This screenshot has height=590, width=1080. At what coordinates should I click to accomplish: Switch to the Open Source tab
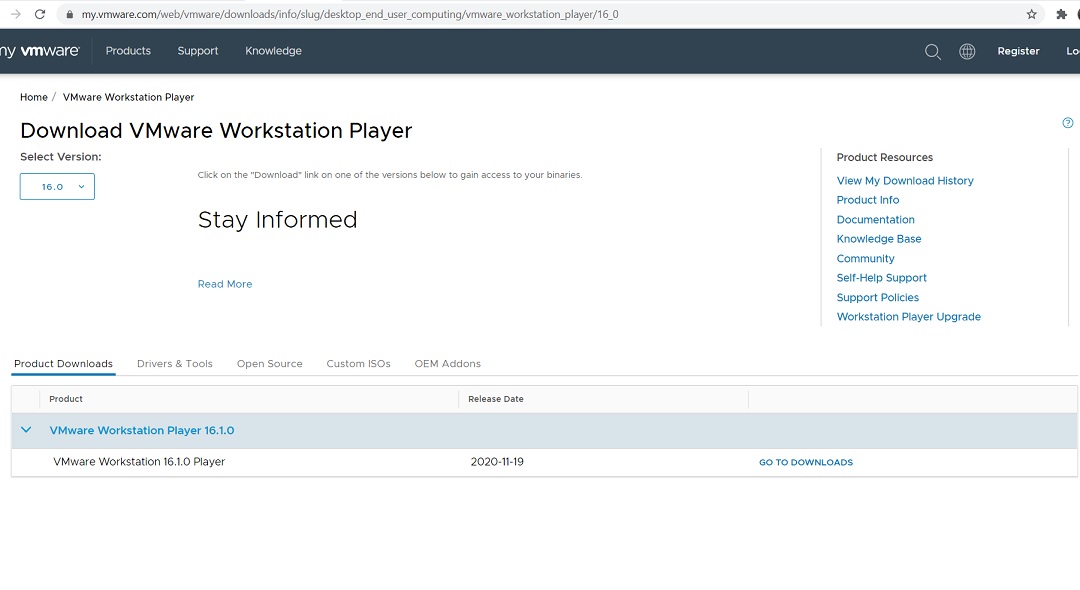coord(269,364)
